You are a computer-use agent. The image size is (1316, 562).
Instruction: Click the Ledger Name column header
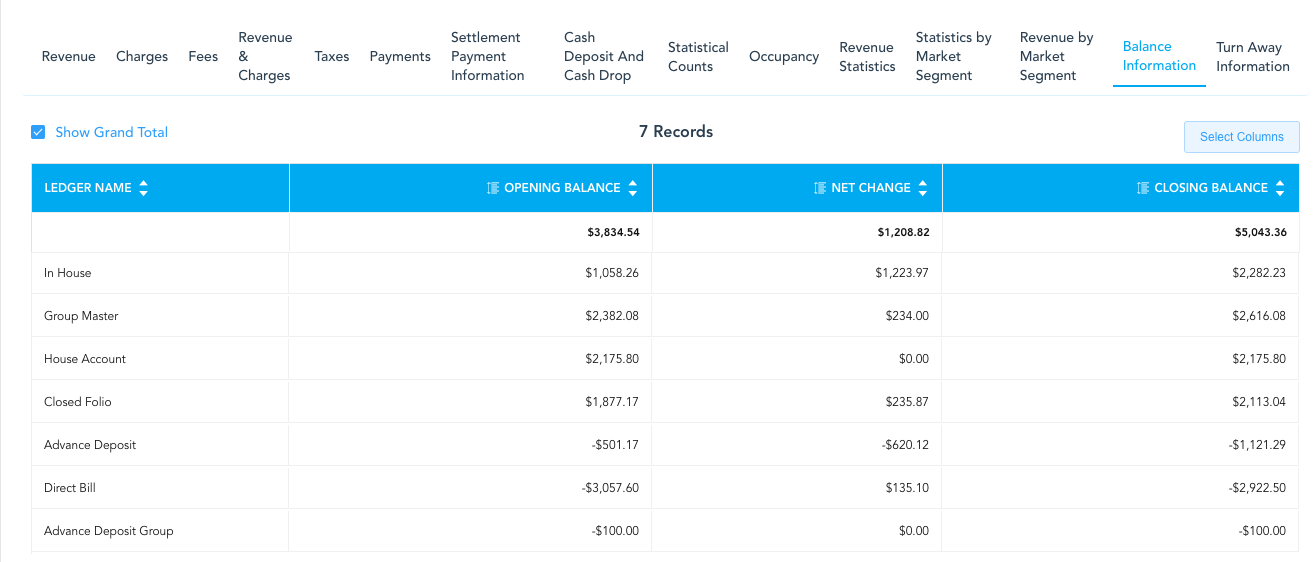pyautogui.click(x=88, y=188)
